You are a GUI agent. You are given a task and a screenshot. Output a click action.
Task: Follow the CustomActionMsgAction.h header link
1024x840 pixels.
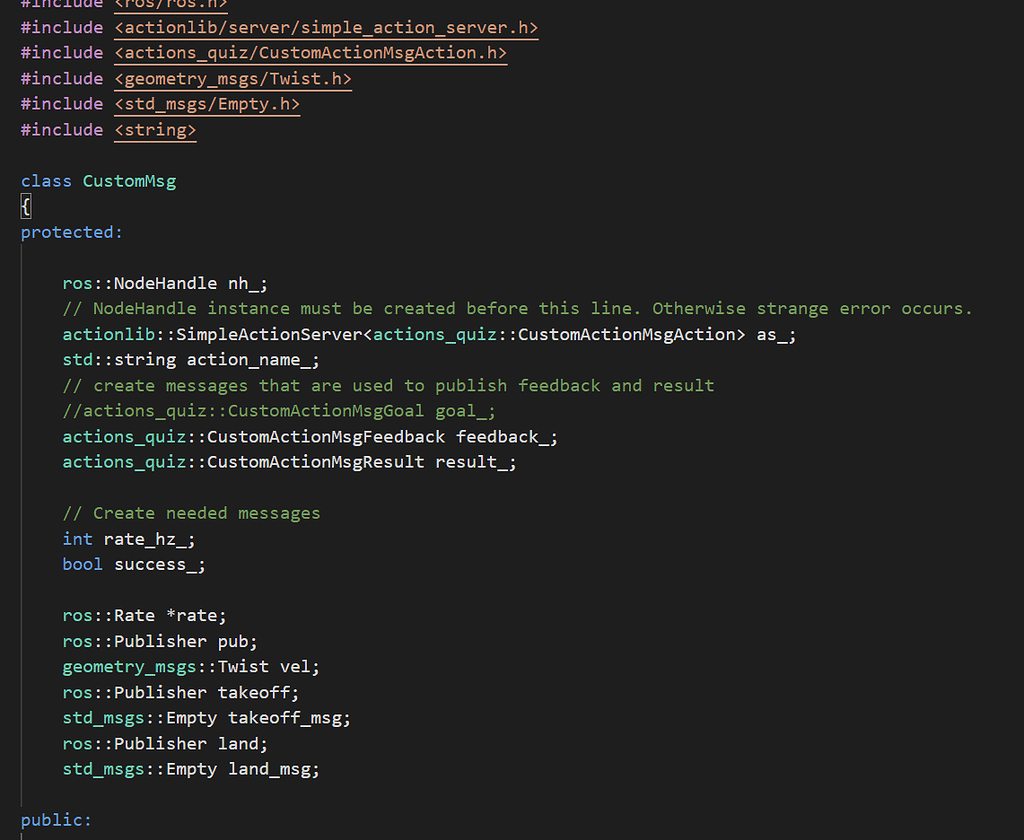coord(311,52)
